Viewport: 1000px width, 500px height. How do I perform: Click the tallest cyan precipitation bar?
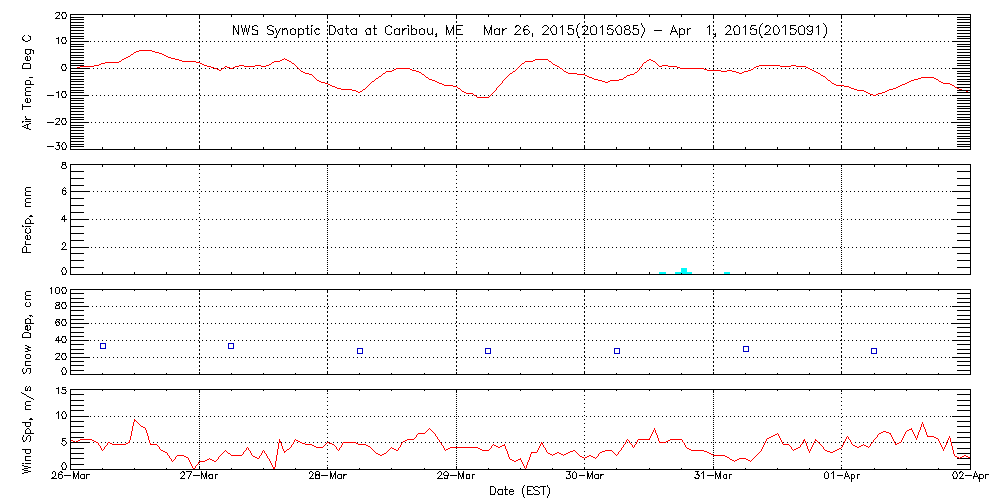tap(684, 270)
